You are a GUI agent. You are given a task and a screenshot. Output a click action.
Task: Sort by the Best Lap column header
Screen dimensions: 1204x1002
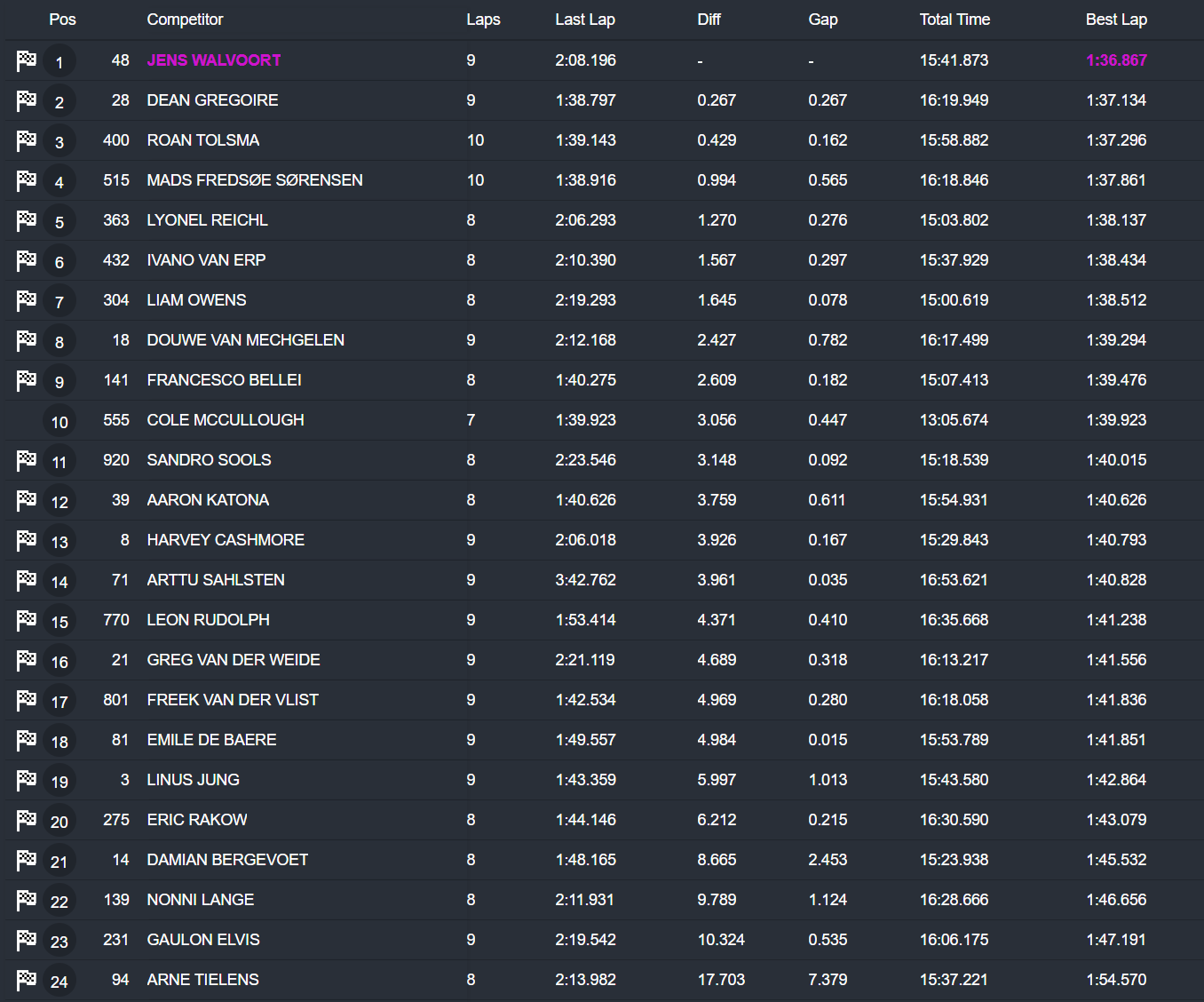1116,20
